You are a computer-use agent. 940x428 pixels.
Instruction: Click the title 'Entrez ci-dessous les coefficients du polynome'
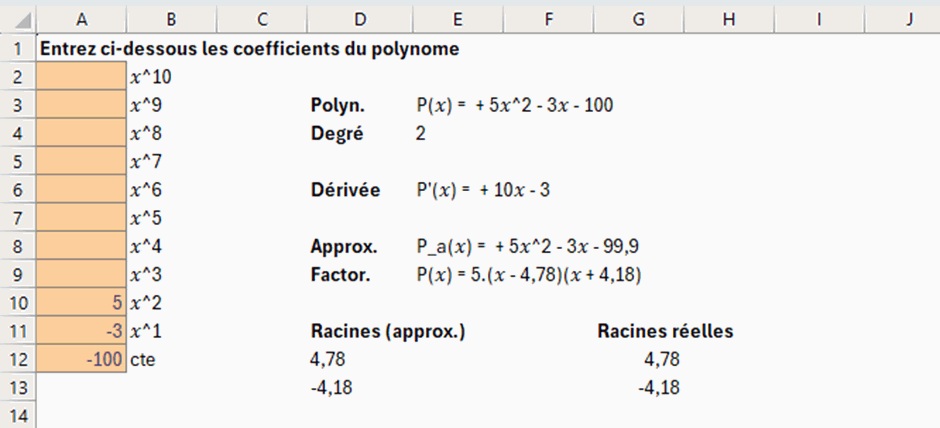click(x=248, y=48)
